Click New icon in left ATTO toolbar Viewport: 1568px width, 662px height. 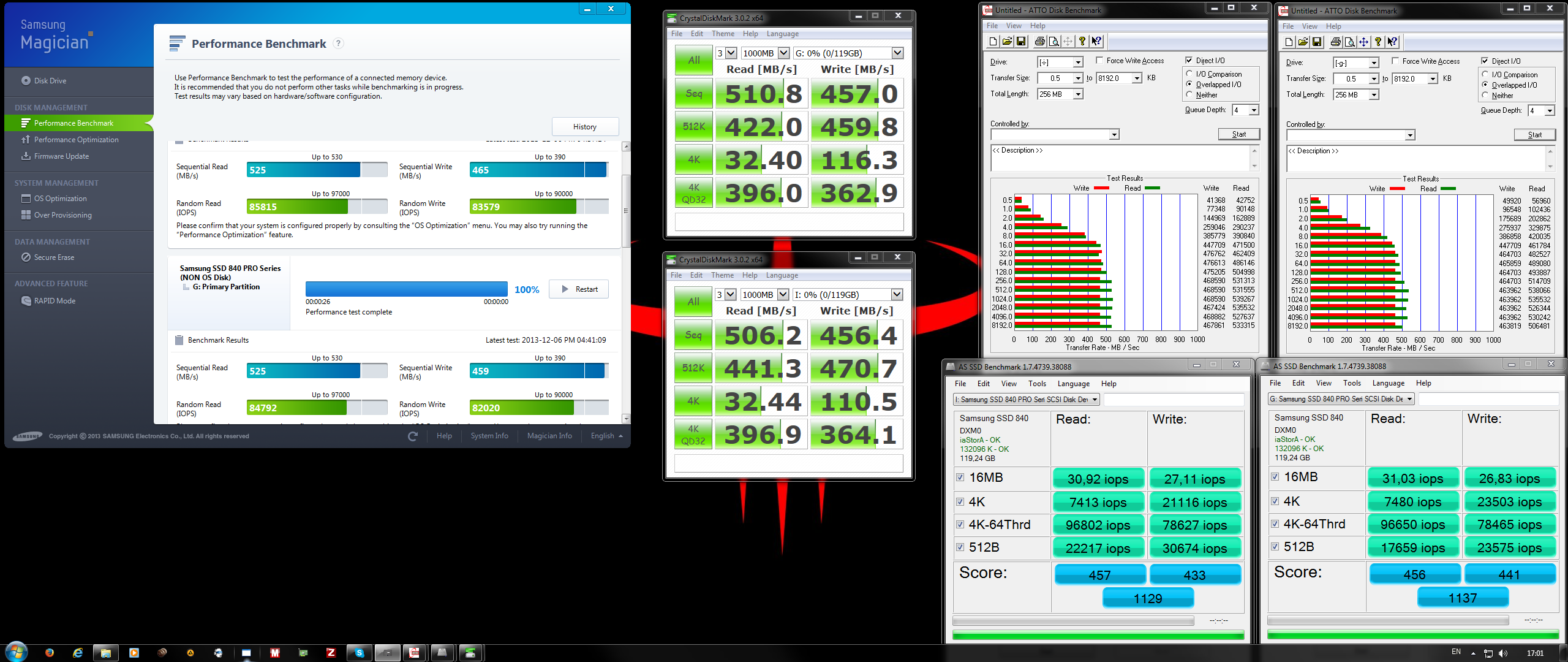click(x=993, y=41)
